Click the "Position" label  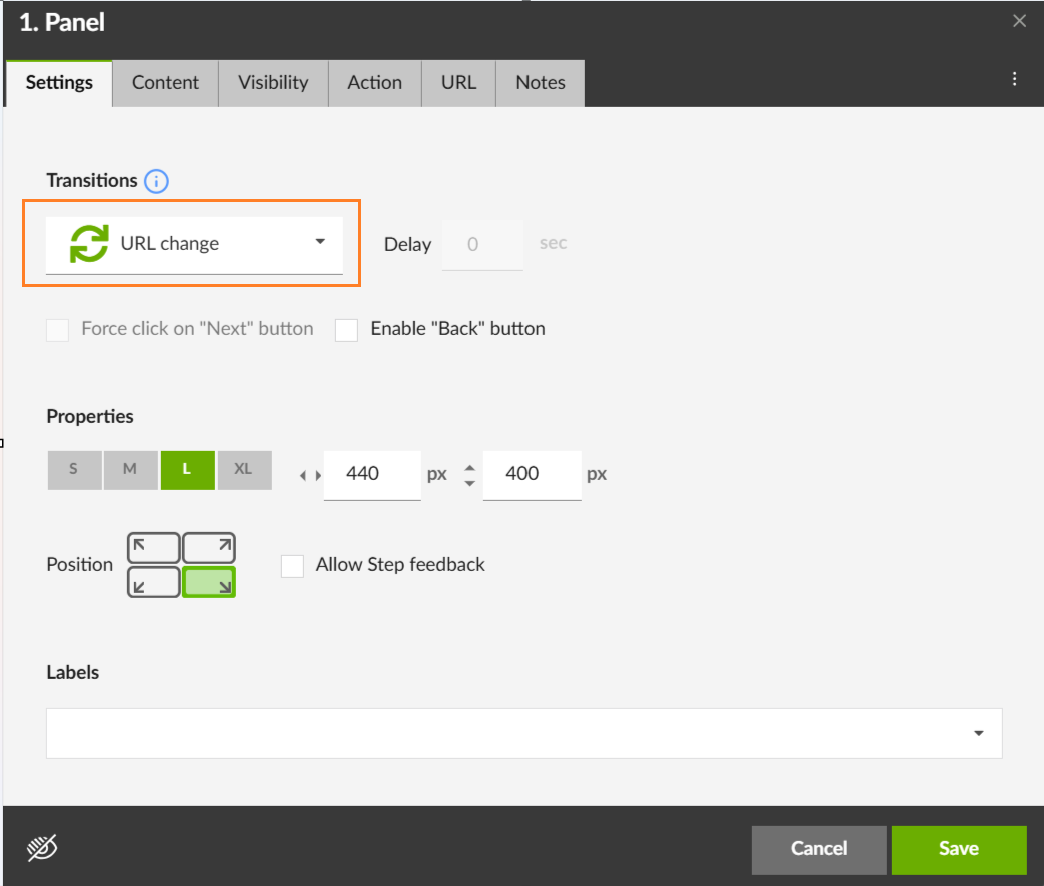point(79,564)
